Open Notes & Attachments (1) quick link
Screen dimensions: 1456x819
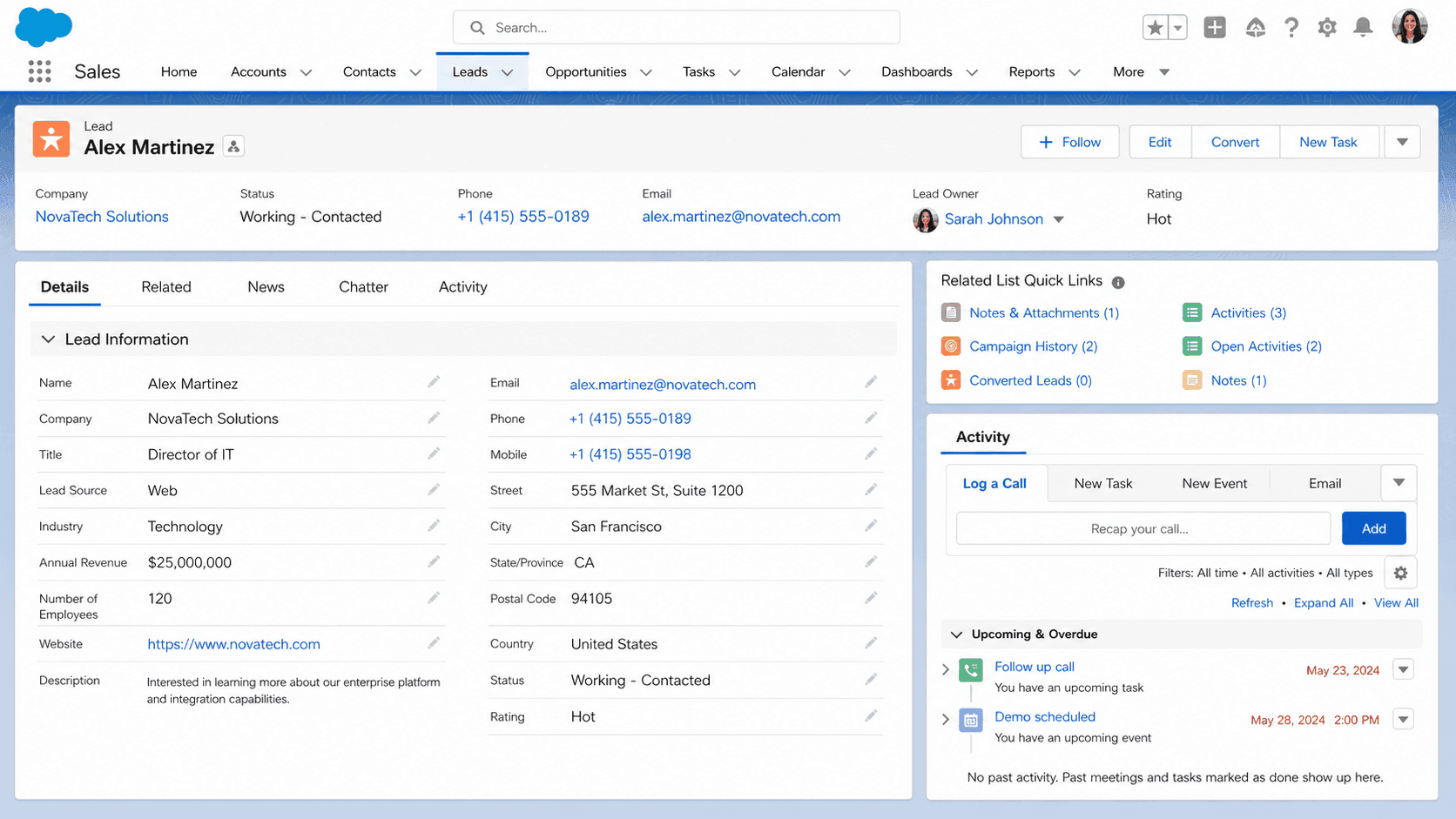click(1044, 313)
